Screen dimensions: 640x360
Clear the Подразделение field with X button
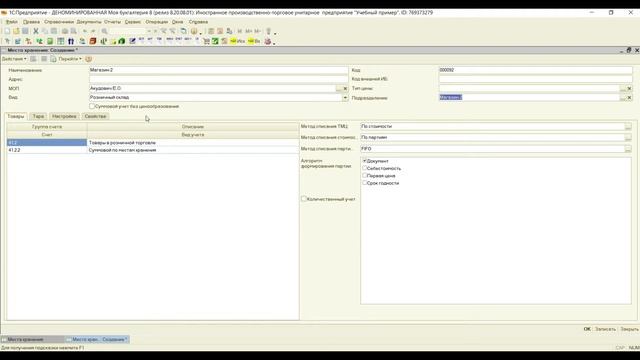[x=629, y=98]
